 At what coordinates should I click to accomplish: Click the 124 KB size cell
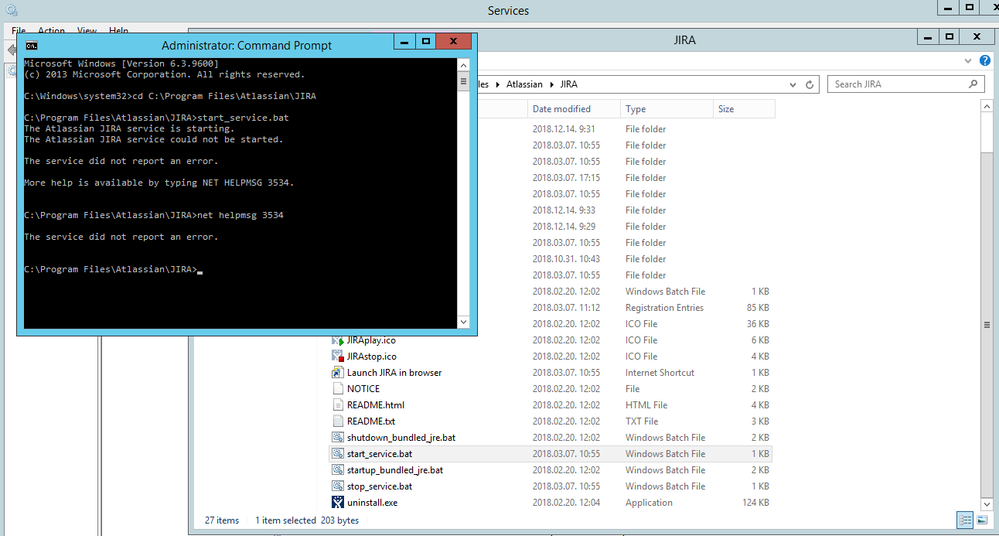pos(756,502)
